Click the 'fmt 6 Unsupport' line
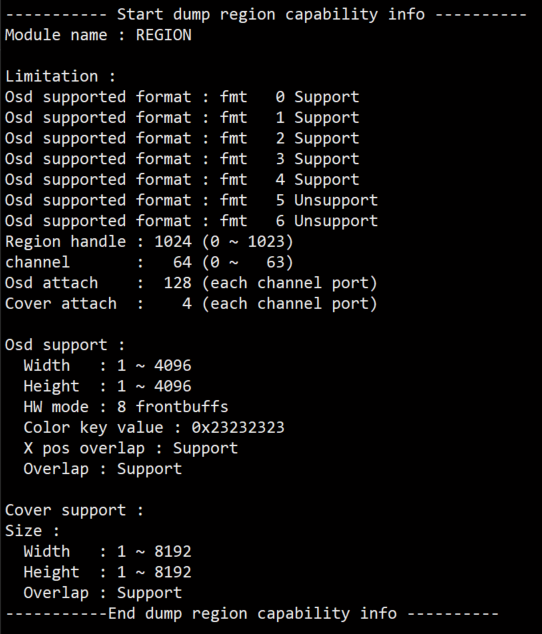 point(191,221)
